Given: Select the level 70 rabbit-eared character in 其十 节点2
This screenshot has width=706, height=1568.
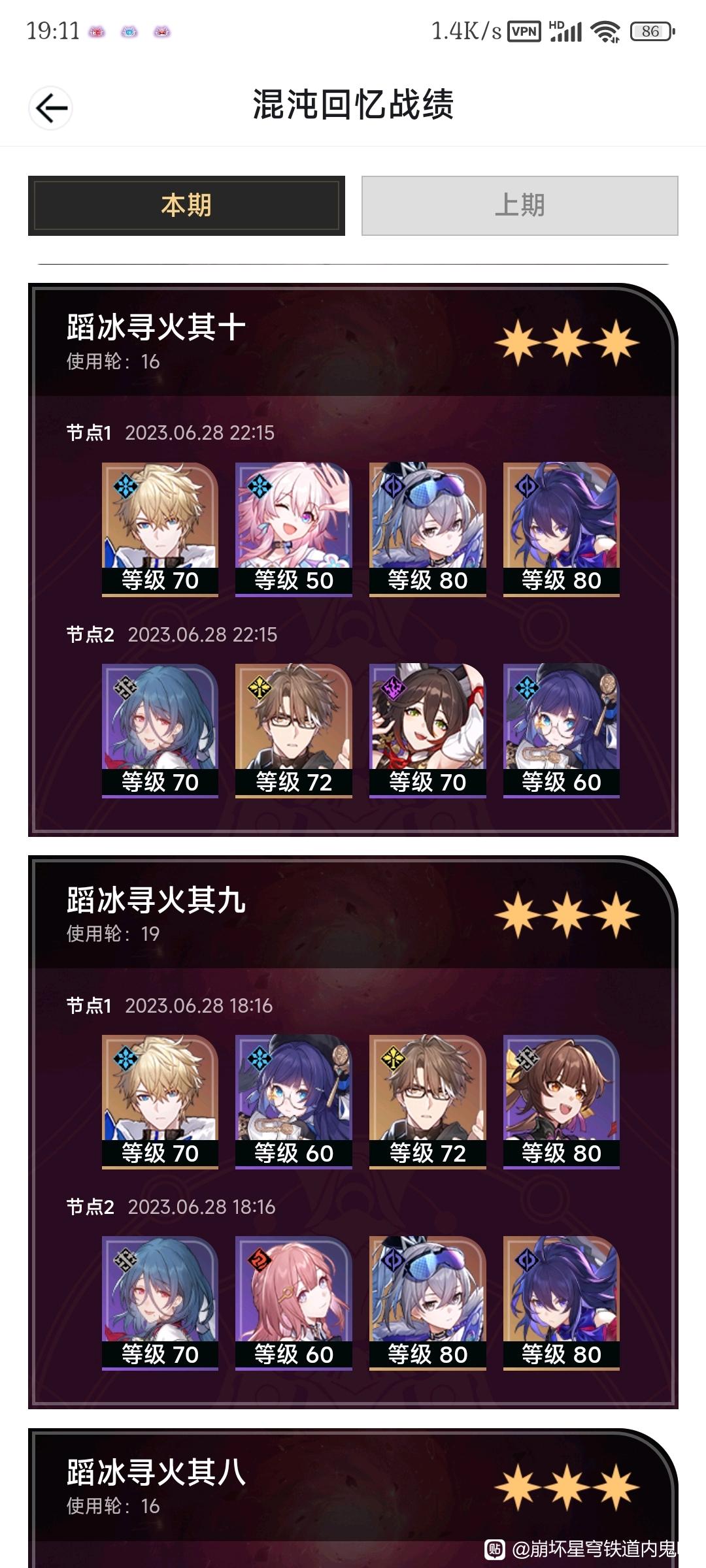Looking at the screenshot, I should (x=428, y=730).
